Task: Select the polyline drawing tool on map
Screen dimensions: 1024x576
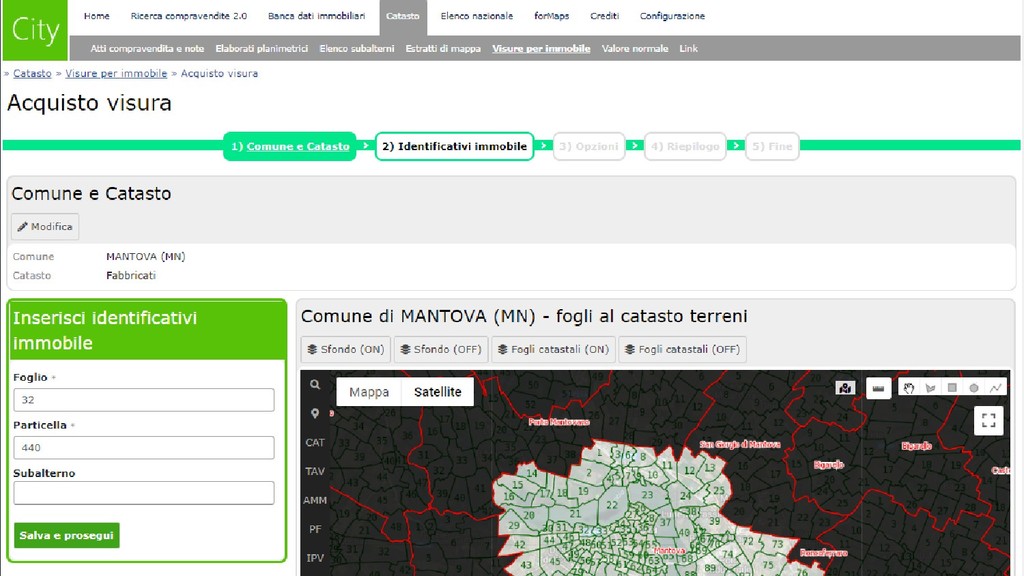Action: pos(996,388)
